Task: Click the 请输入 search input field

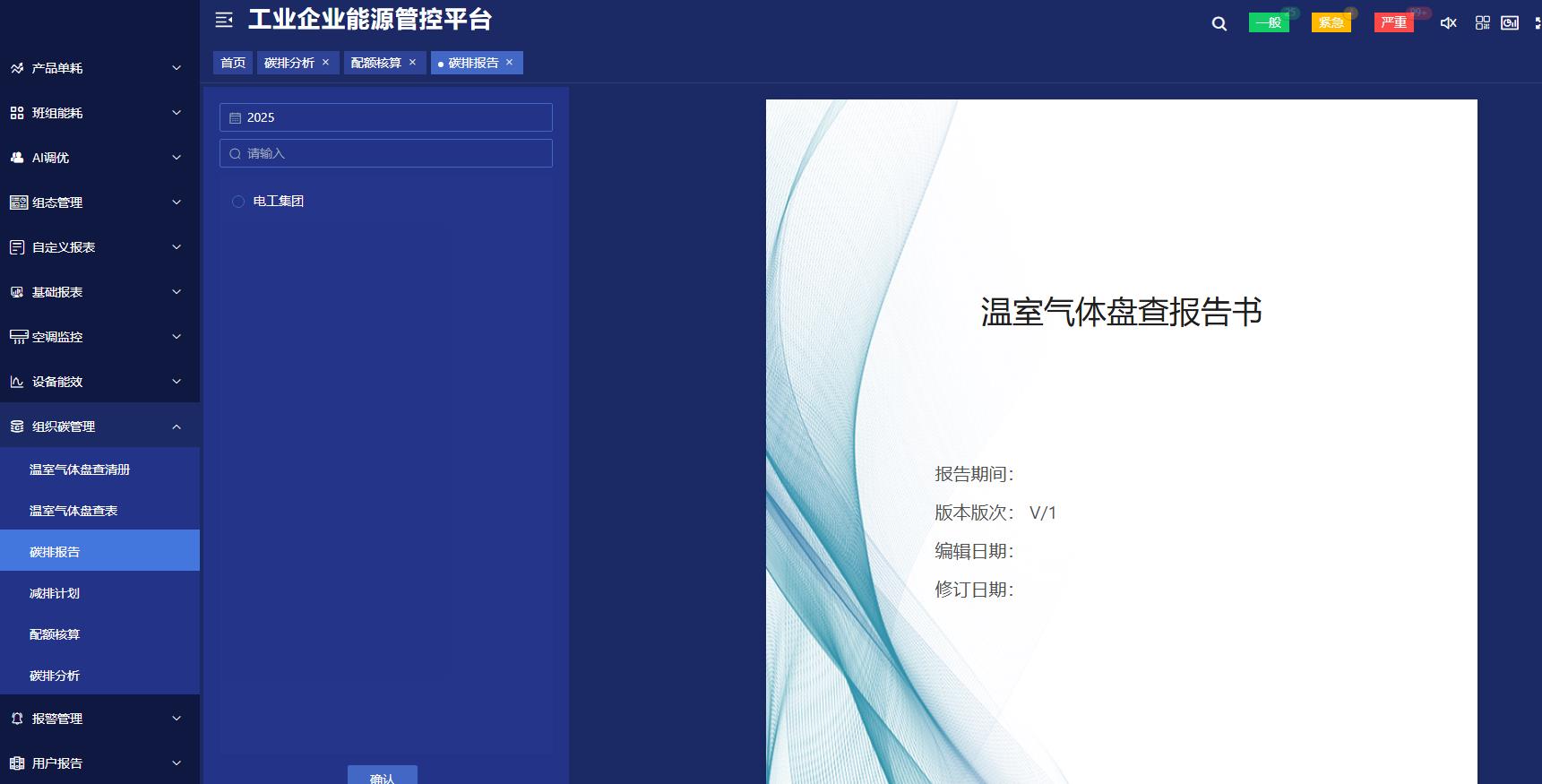Action: tap(394, 153)
